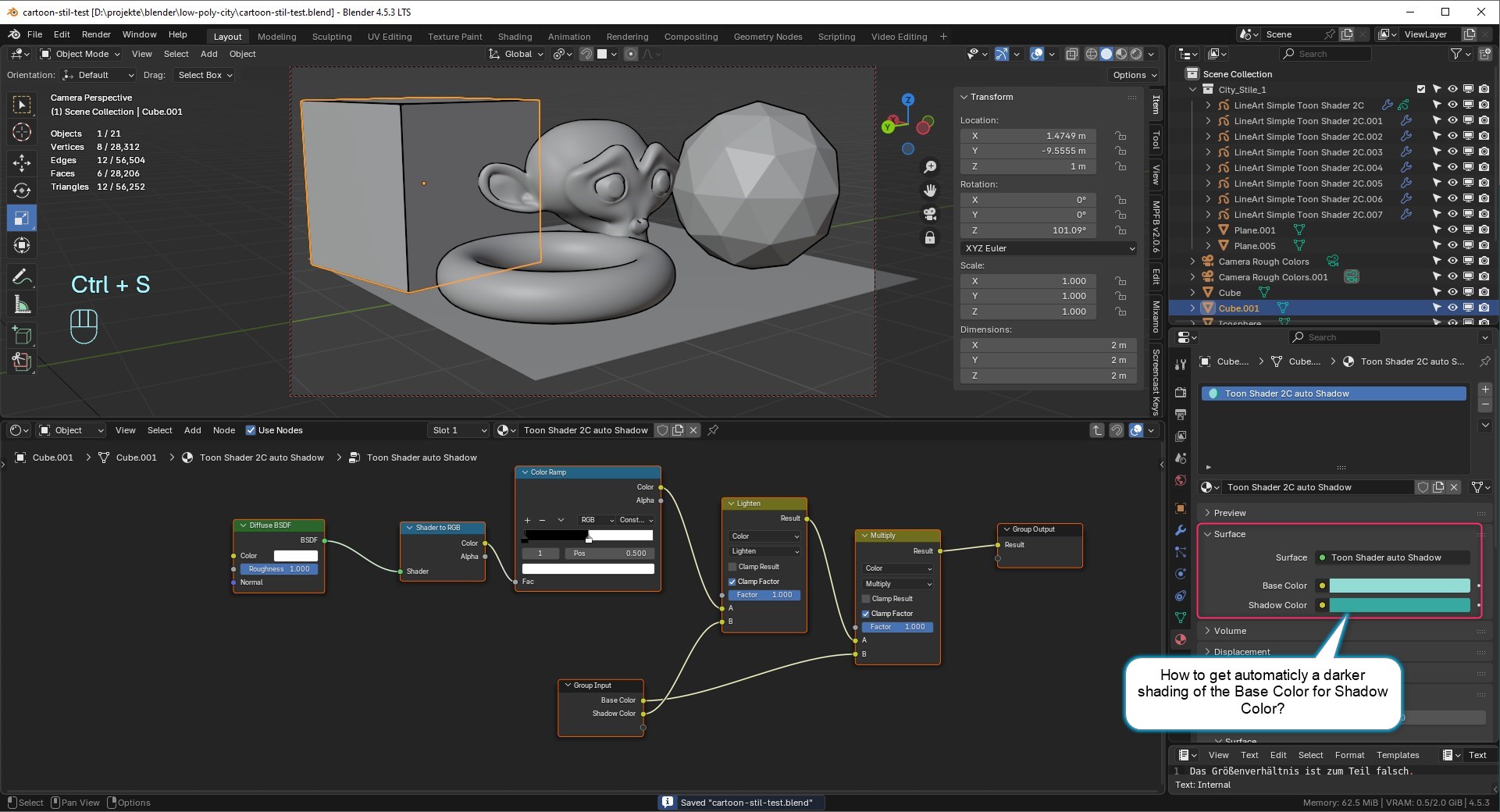Open the Render properties tab icon
Image resolution: width=1500 pixels, height=812 pixels.
click(1181, 392)
